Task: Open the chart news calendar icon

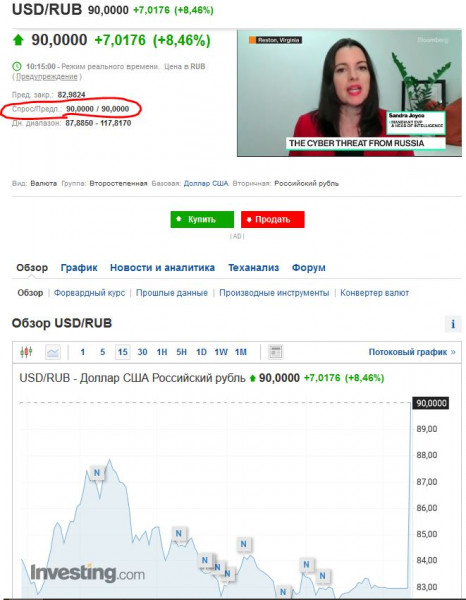Action: coord(275,352)
